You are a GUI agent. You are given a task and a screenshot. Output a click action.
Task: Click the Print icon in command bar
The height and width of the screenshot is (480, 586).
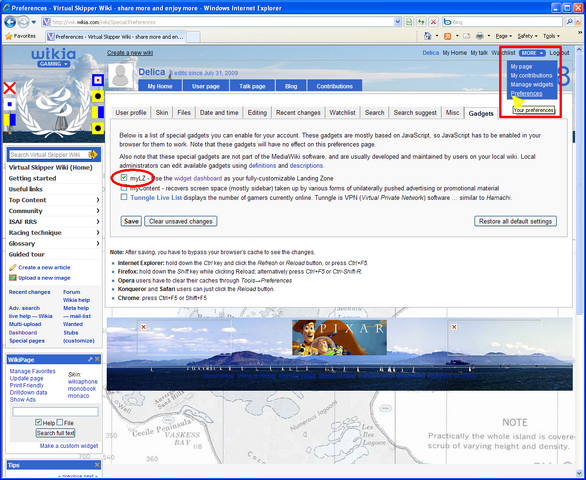tap(479, 36)
